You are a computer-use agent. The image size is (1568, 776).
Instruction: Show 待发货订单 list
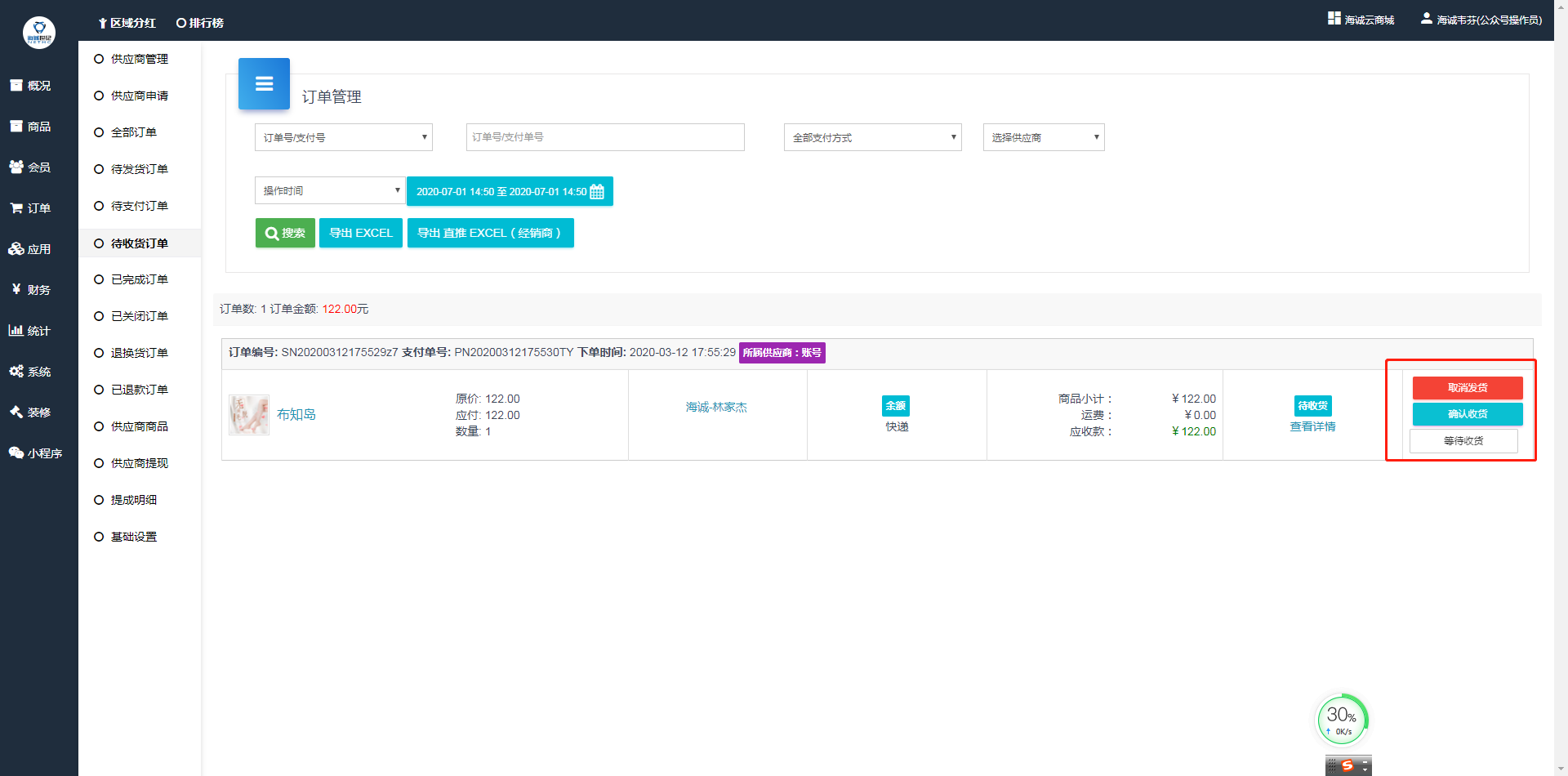point(140,169)
